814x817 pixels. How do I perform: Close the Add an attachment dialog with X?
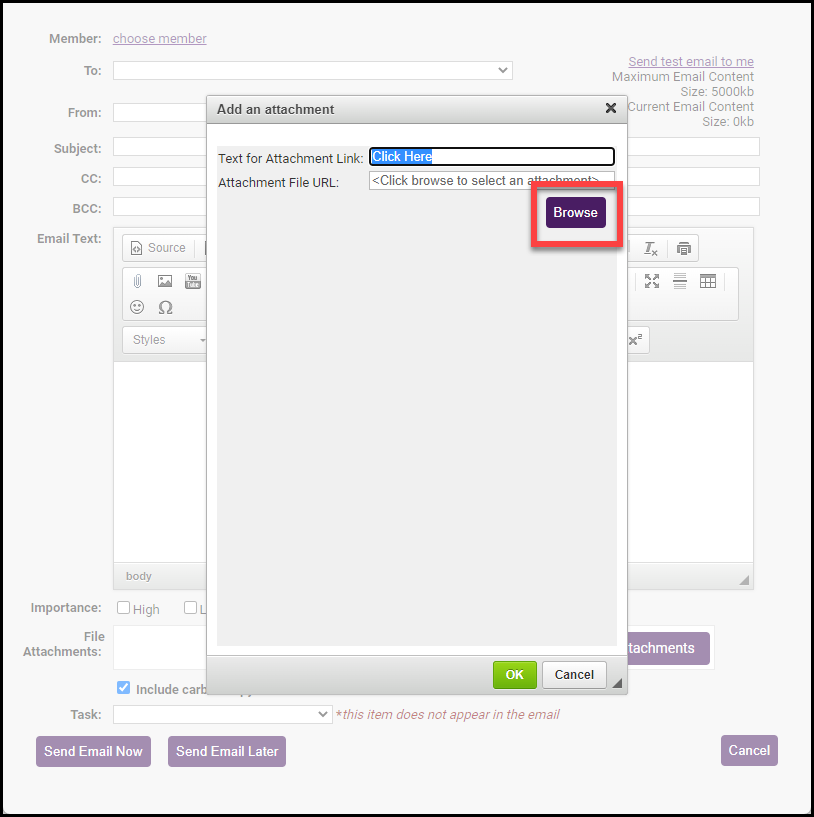pyautogui.click(x=611, y=108)
